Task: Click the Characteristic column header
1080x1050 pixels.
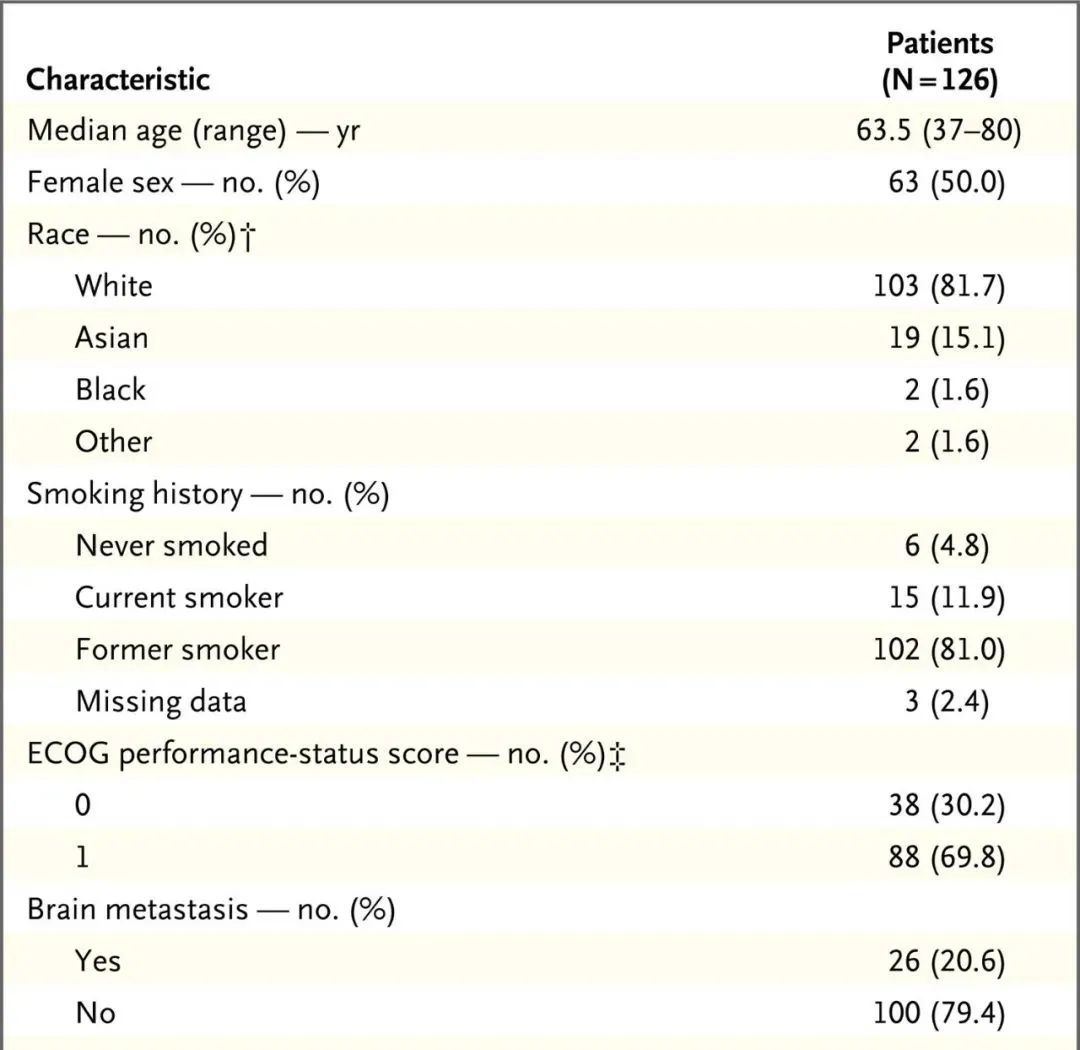Action: tap(118, 79)
